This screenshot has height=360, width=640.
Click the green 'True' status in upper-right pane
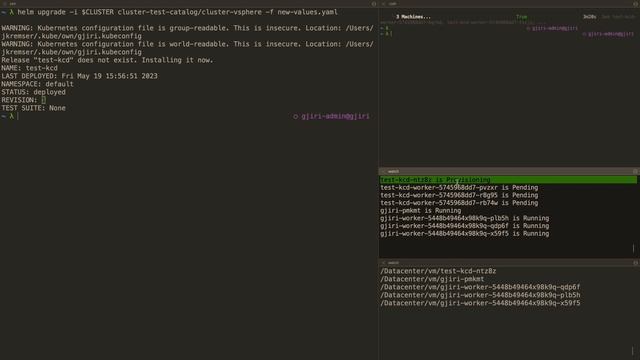click(522, 17)
